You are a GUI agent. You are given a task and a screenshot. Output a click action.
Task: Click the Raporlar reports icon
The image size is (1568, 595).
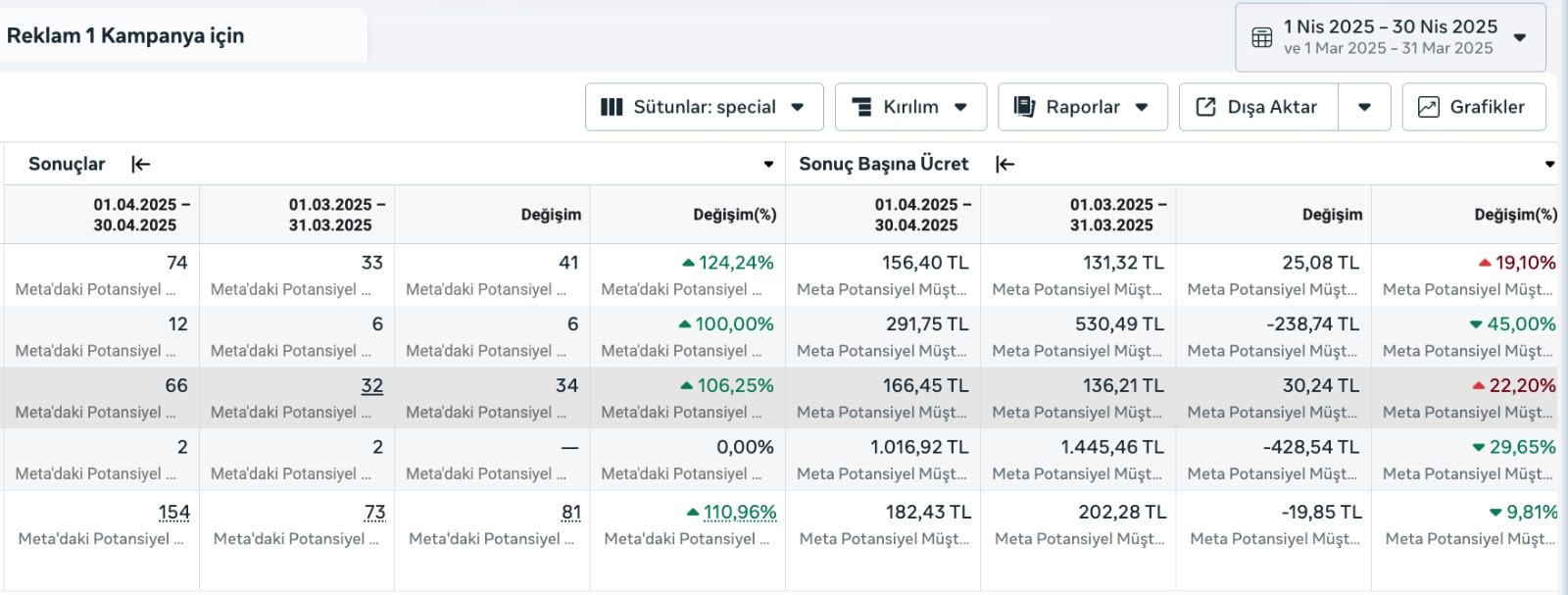tap(1024, 107)
